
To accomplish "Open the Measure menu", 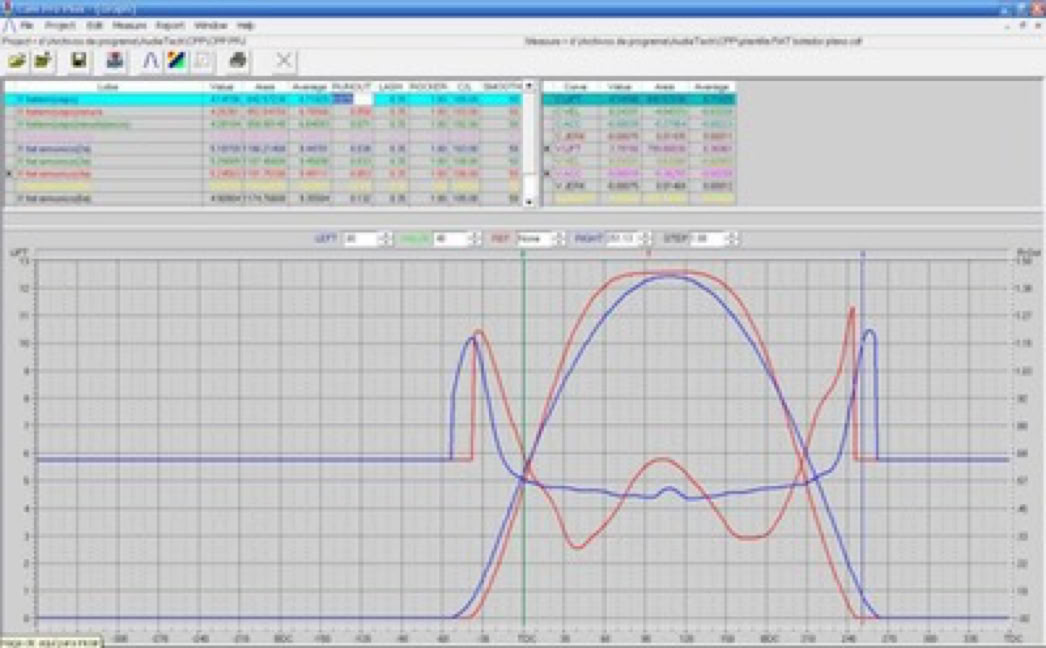I will (x=129, y=24).
